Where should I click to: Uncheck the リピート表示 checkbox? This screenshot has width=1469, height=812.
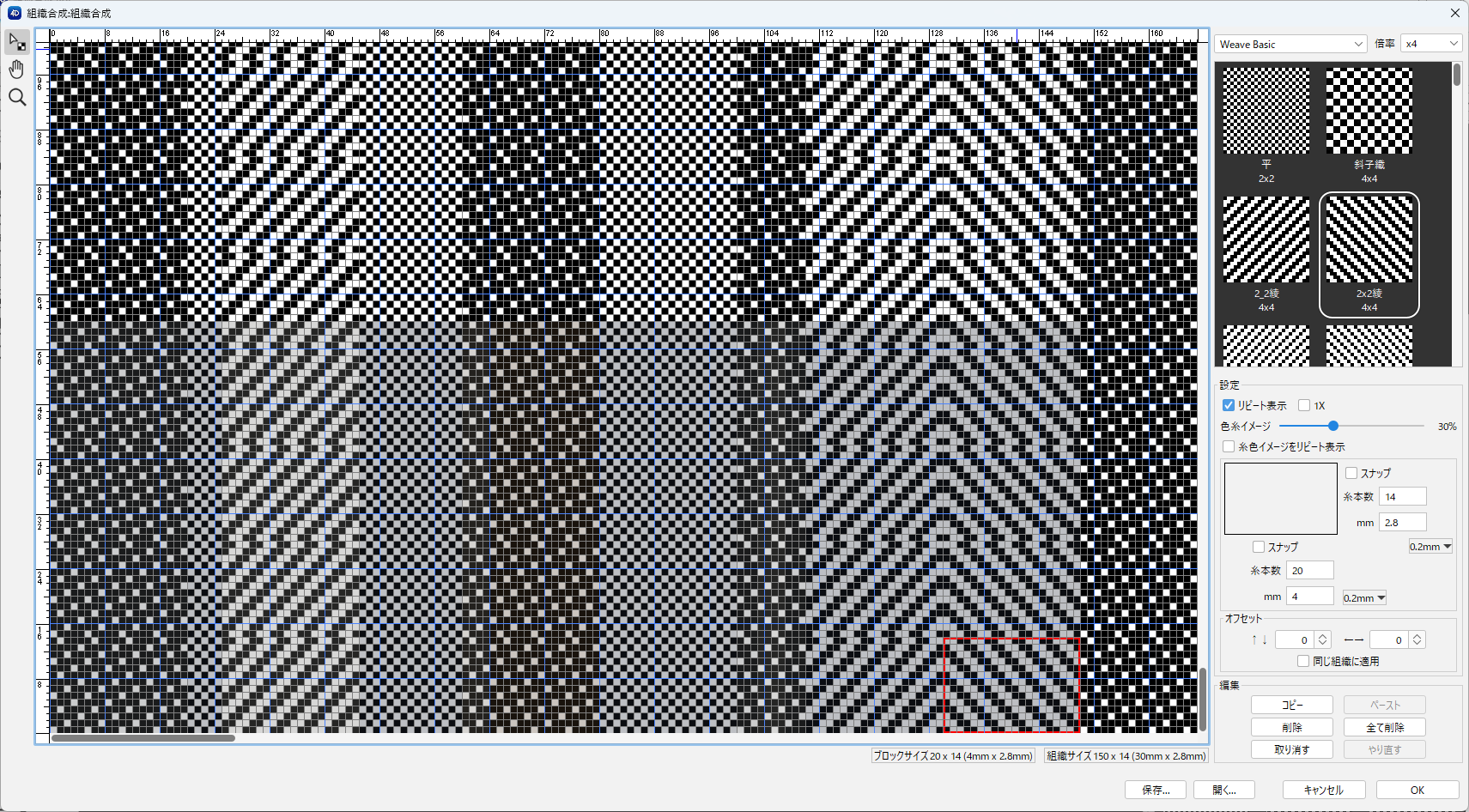[1229, 405]
